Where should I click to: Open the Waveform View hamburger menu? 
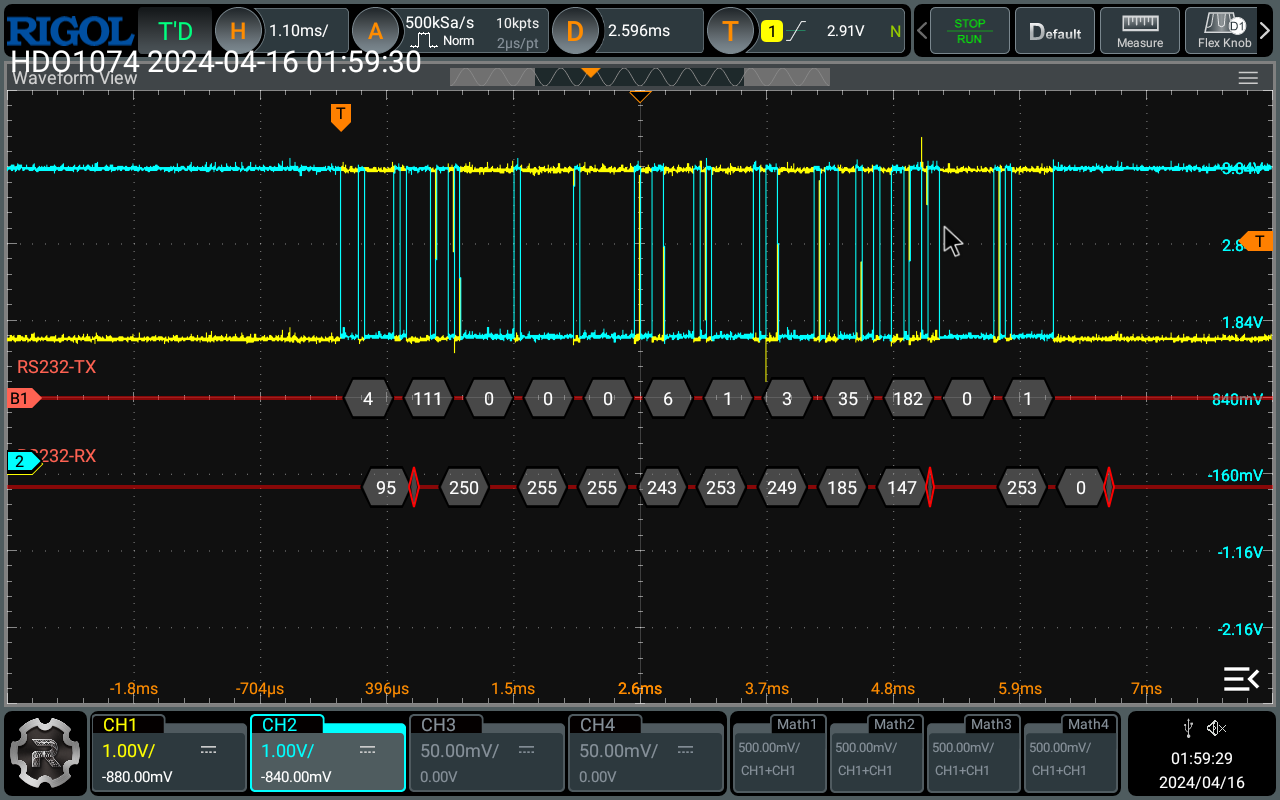pos(1247,78)
